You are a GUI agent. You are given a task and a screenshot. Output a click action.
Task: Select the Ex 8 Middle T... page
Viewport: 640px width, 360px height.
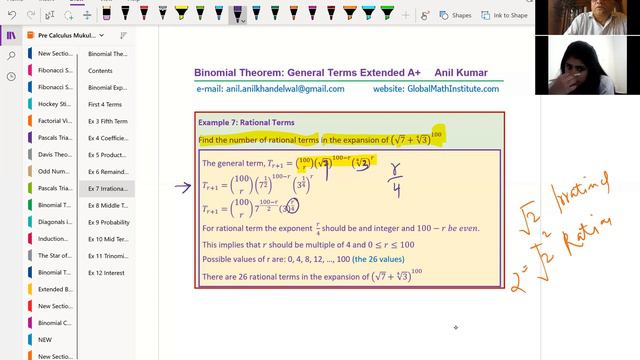pos(107,205)
